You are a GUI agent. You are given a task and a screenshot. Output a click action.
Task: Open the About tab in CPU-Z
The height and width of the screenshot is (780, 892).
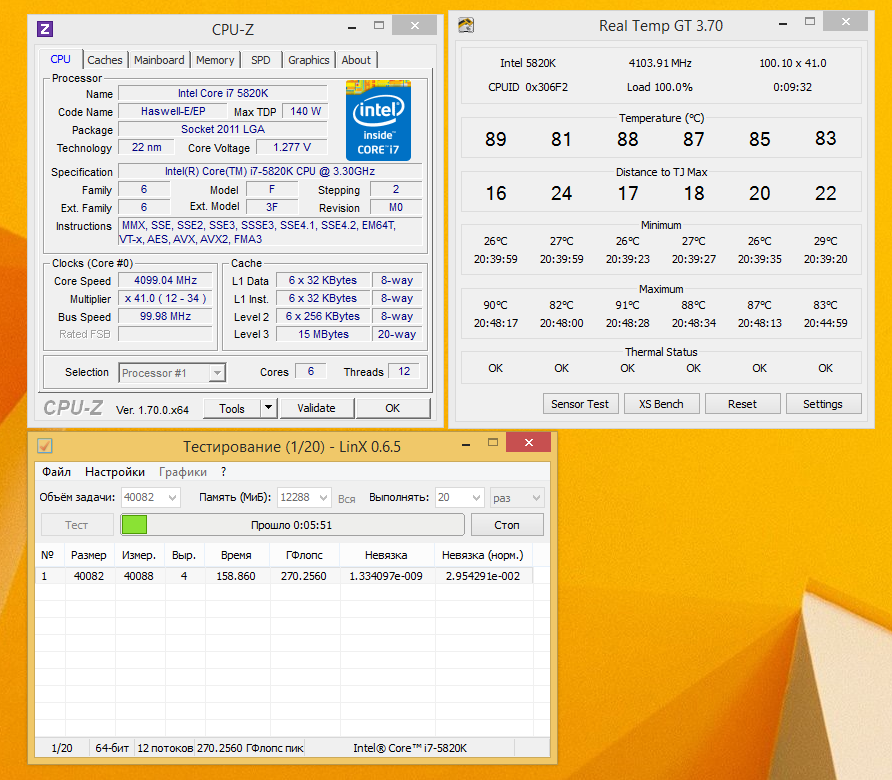[356, 60]
